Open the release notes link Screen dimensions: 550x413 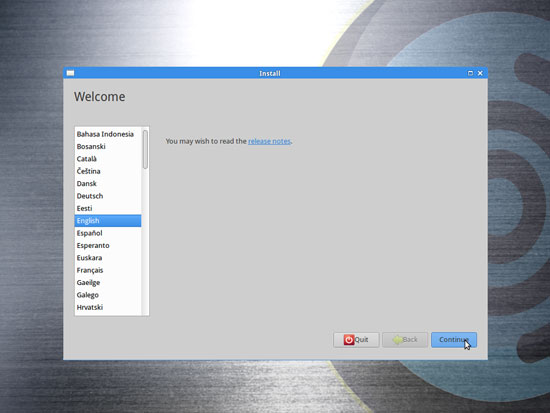(269, 141)
